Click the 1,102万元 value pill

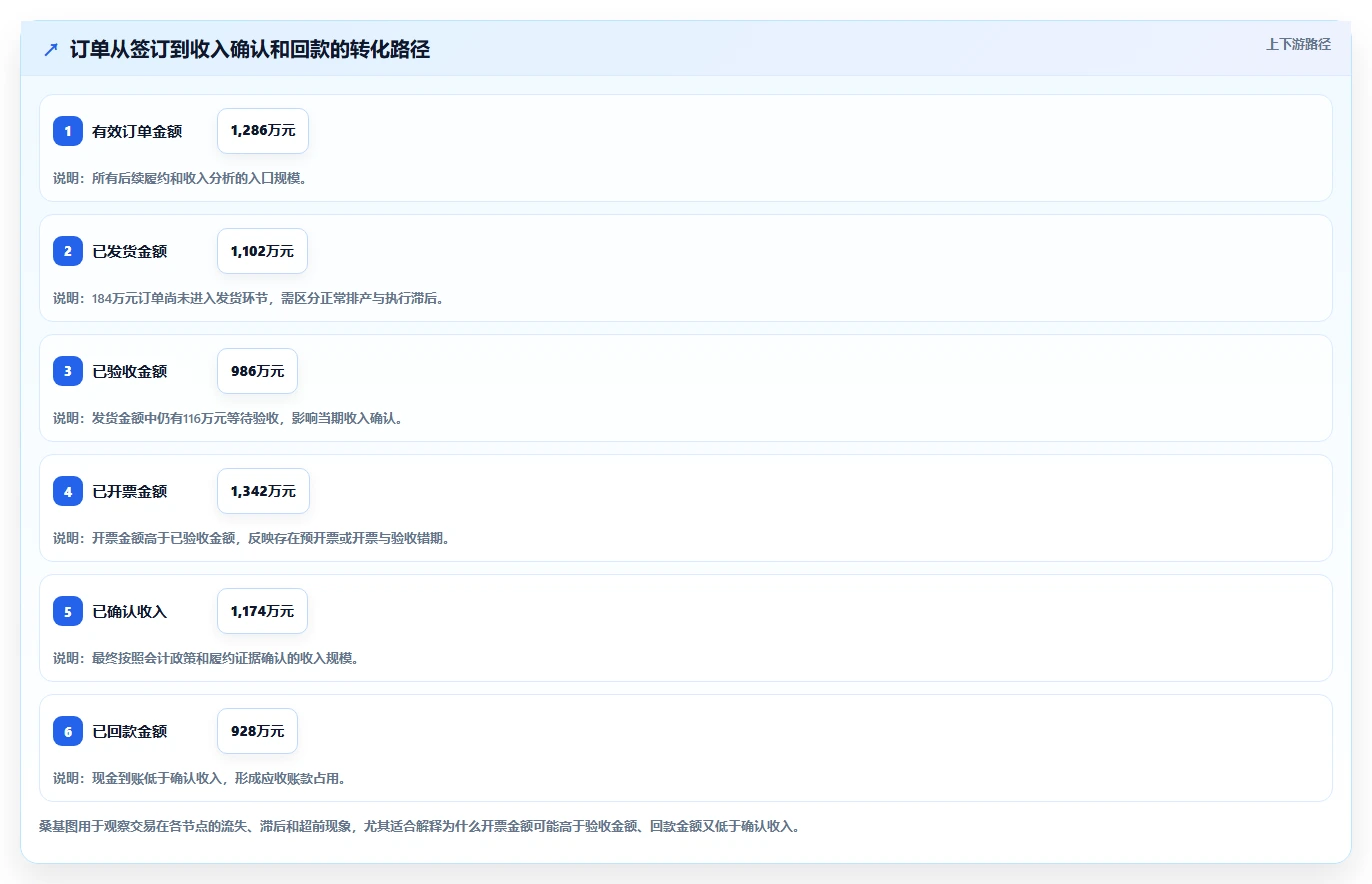point(262,251)
